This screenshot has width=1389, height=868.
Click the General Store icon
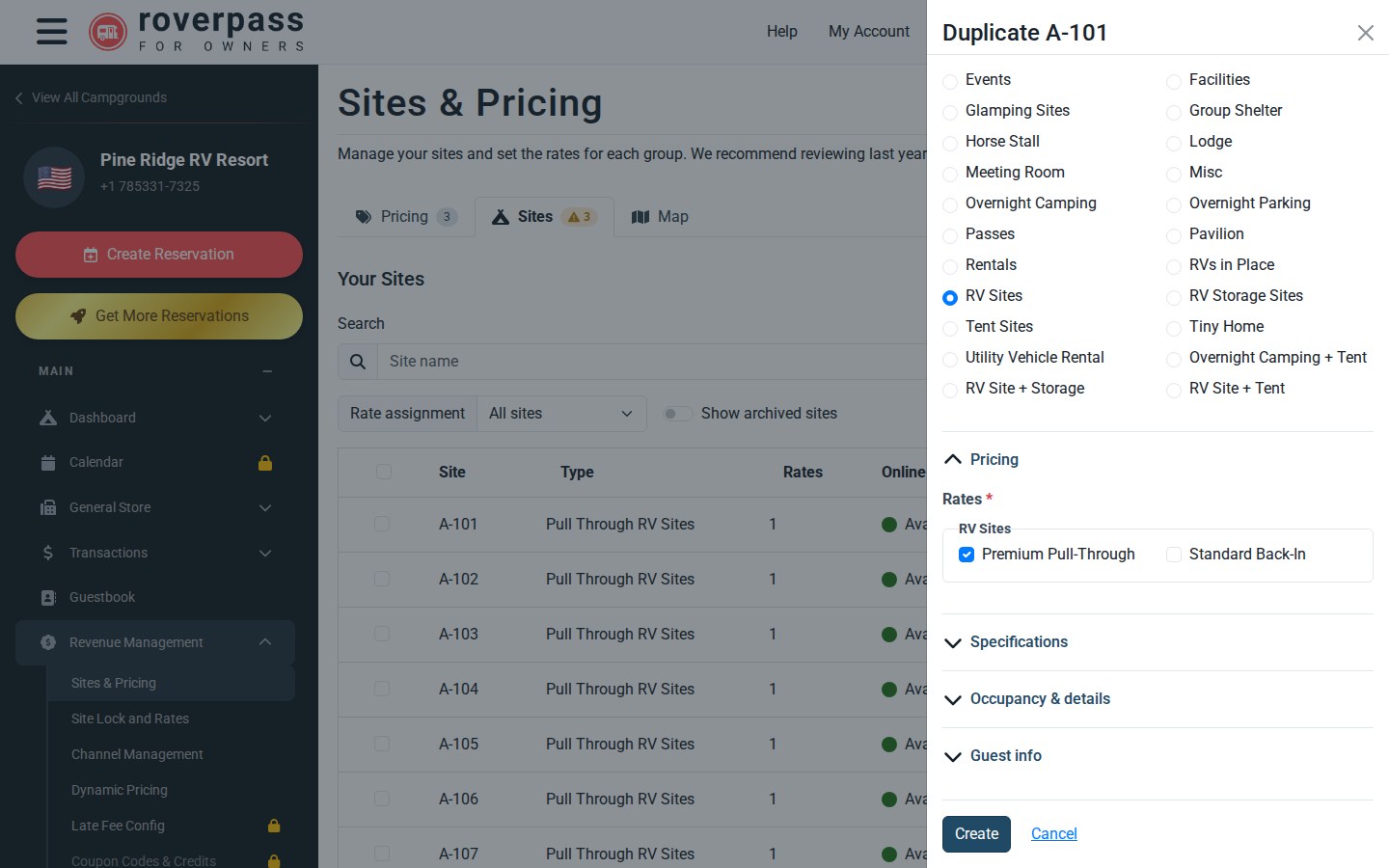coord(48,508)
